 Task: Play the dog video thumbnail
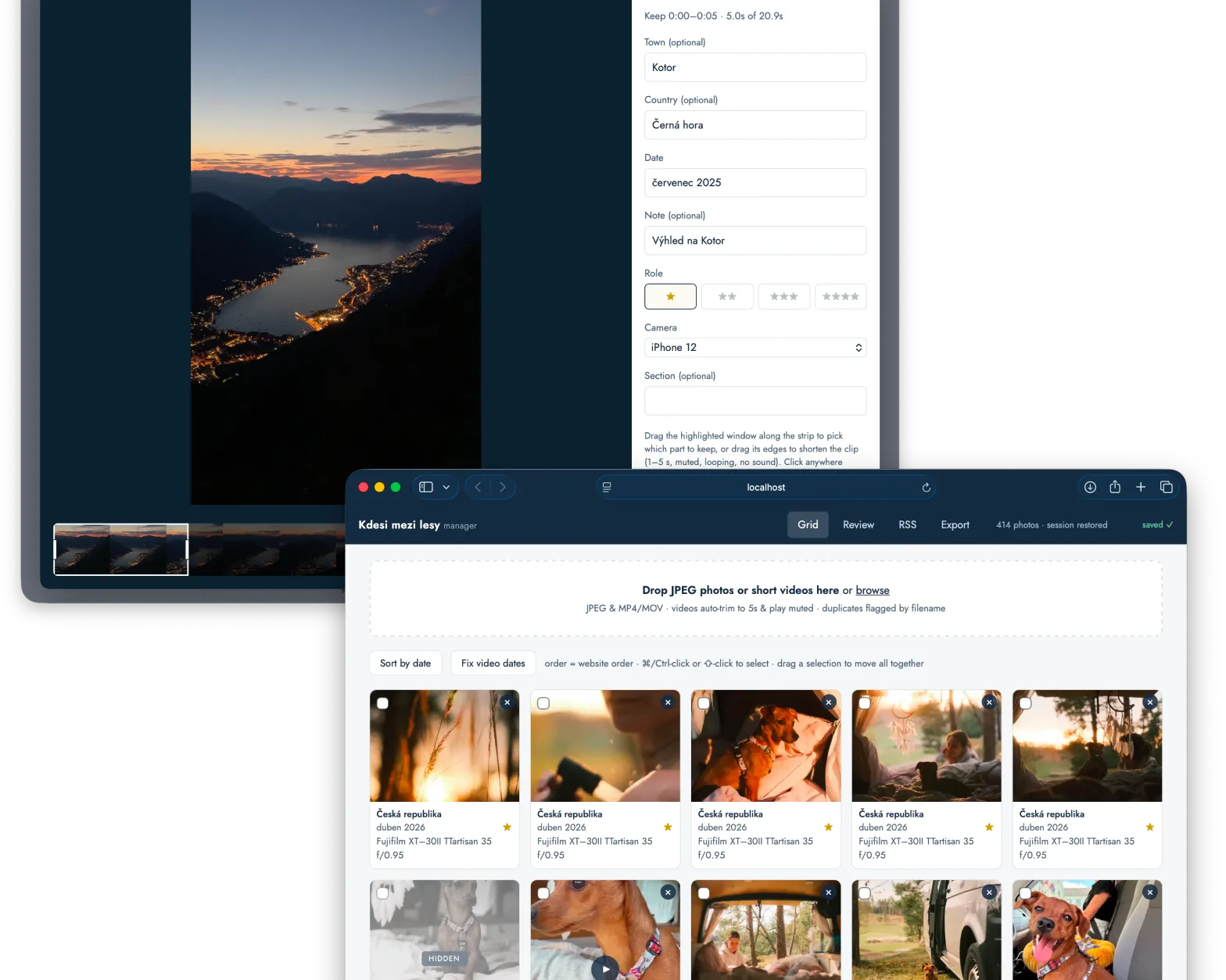tap(605, 969)
